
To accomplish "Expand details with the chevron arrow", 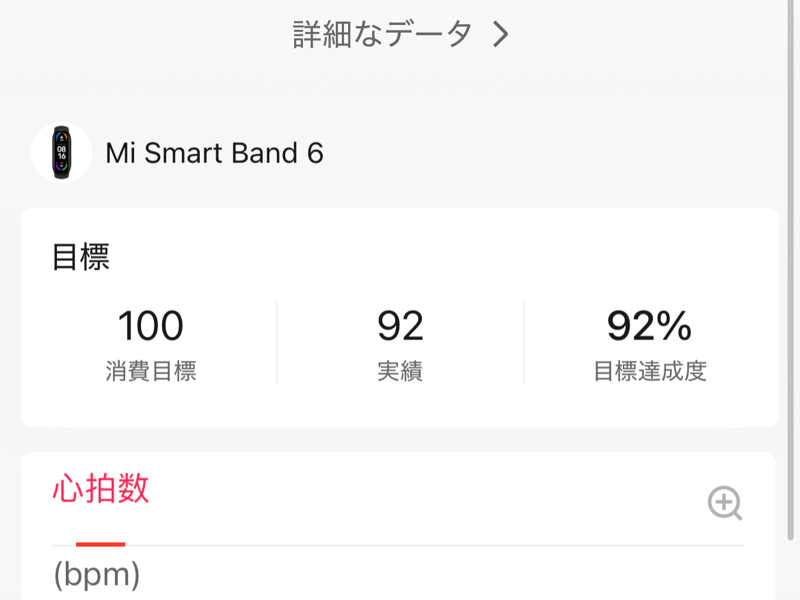I will pos(501,35).
